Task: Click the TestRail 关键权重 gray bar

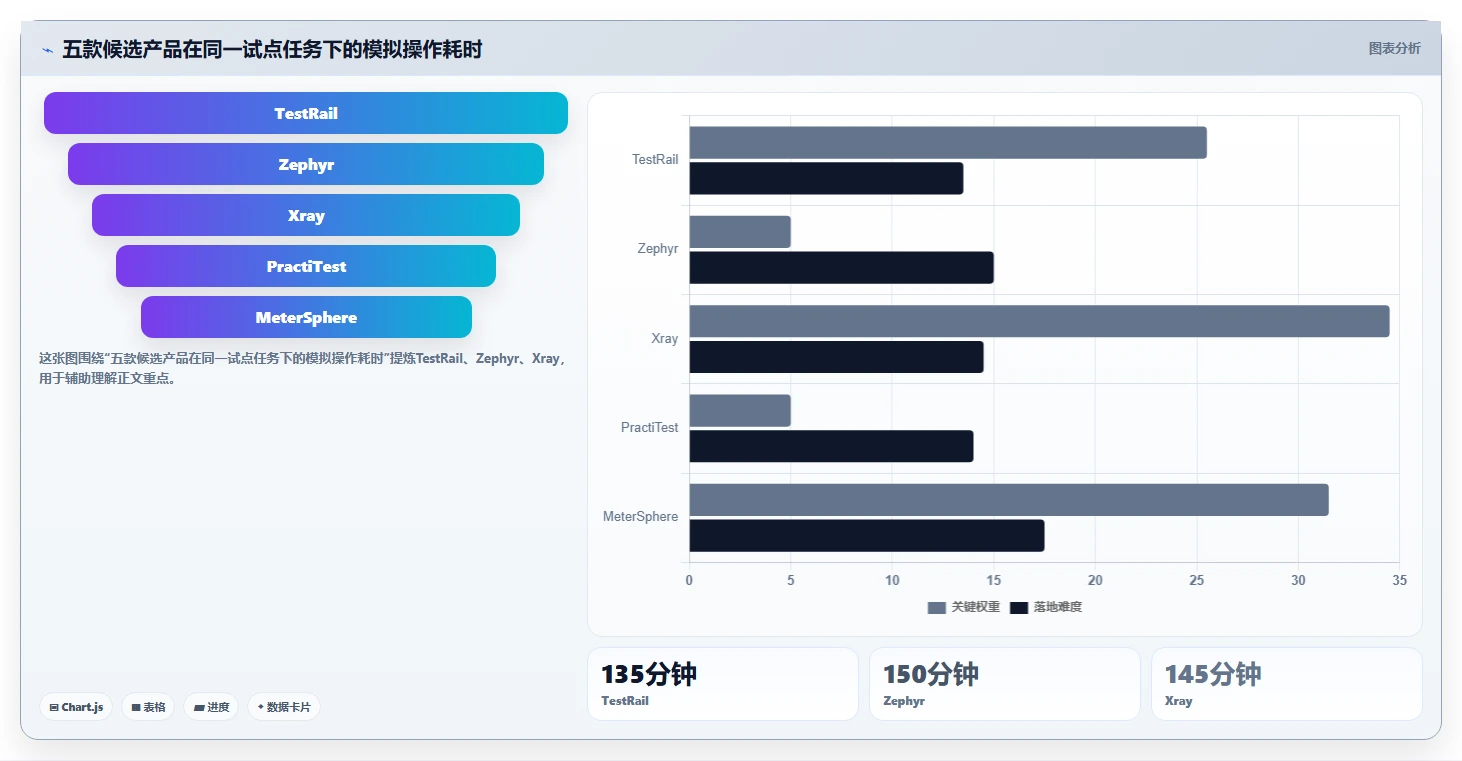Action: coord(948,143)
